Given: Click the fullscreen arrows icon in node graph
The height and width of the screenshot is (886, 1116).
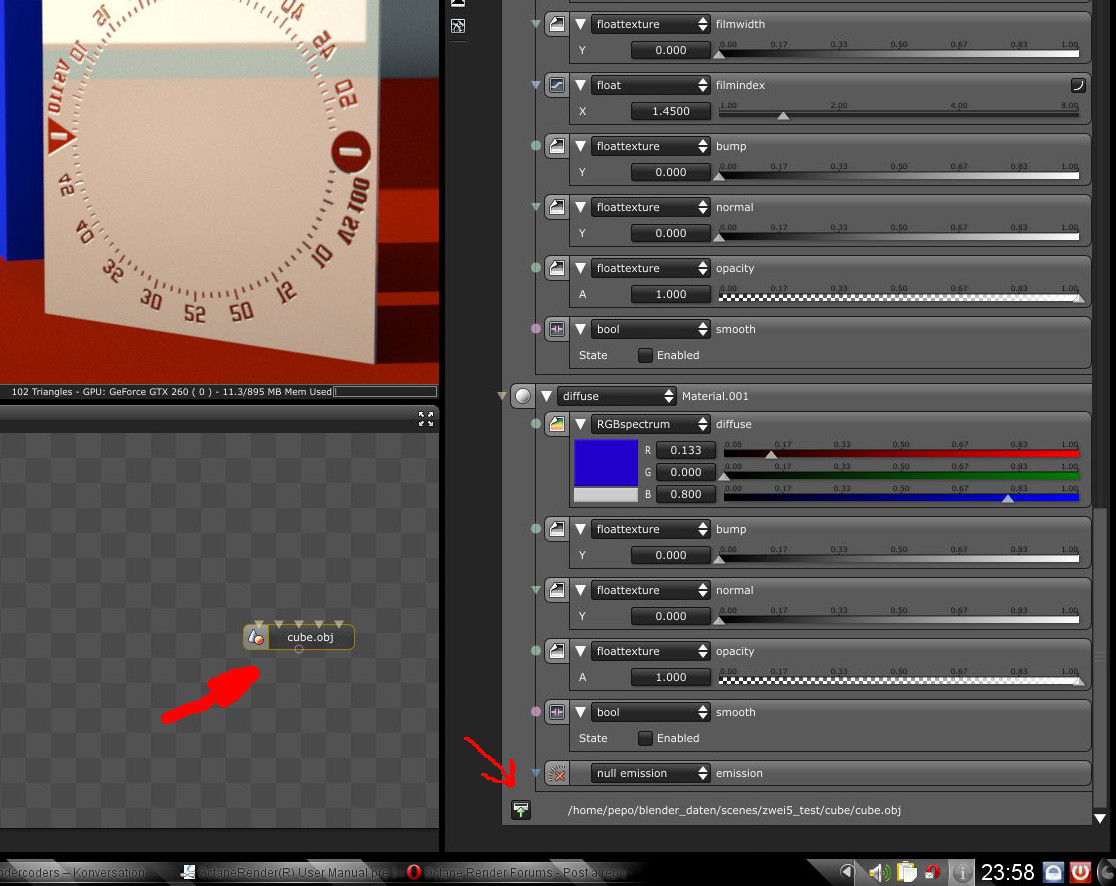Looking at the screenshot, I should pyautogui.click(x=426, y=419).
